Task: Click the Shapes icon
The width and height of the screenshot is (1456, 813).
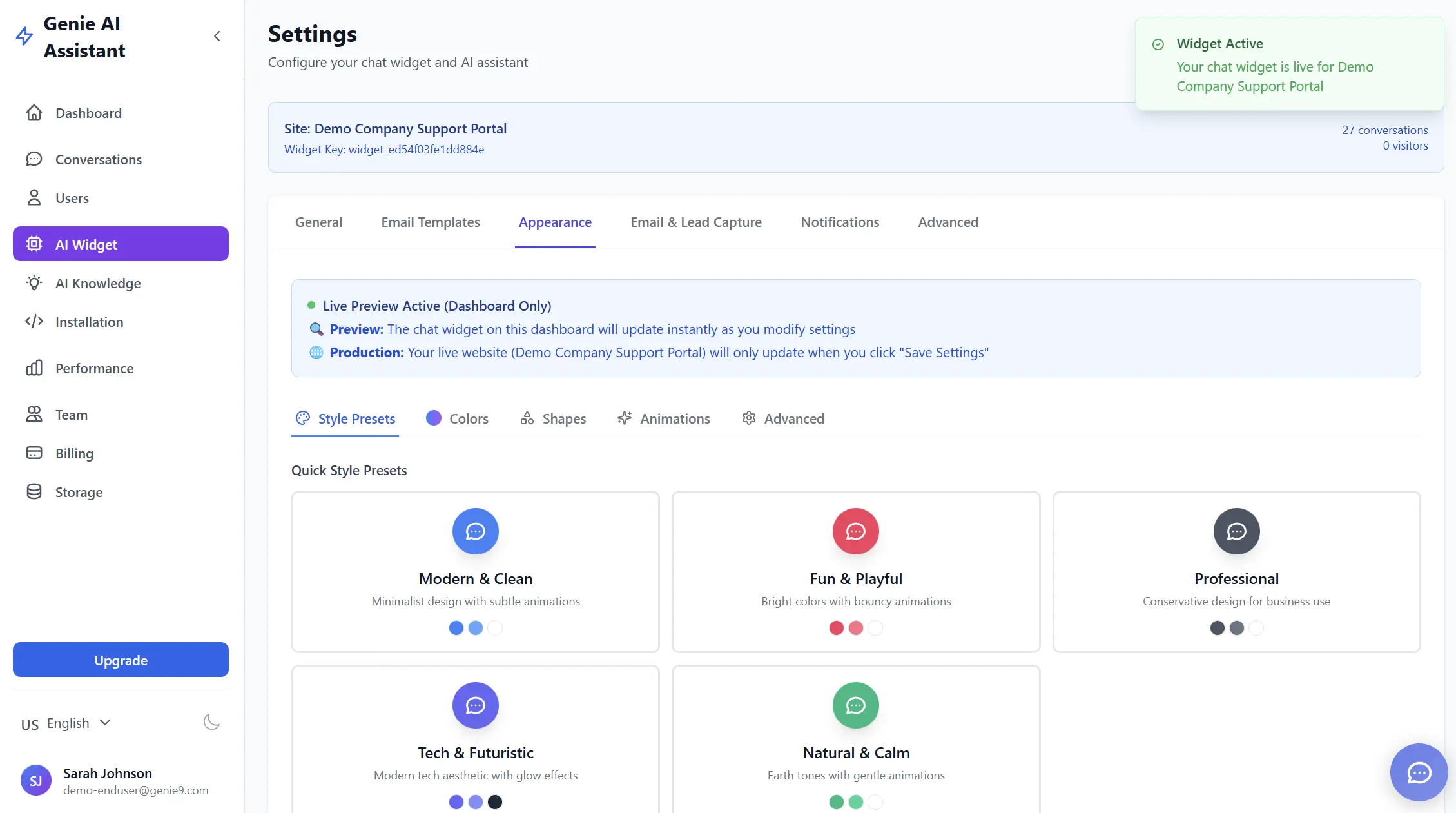Action: tap(527, 418)
